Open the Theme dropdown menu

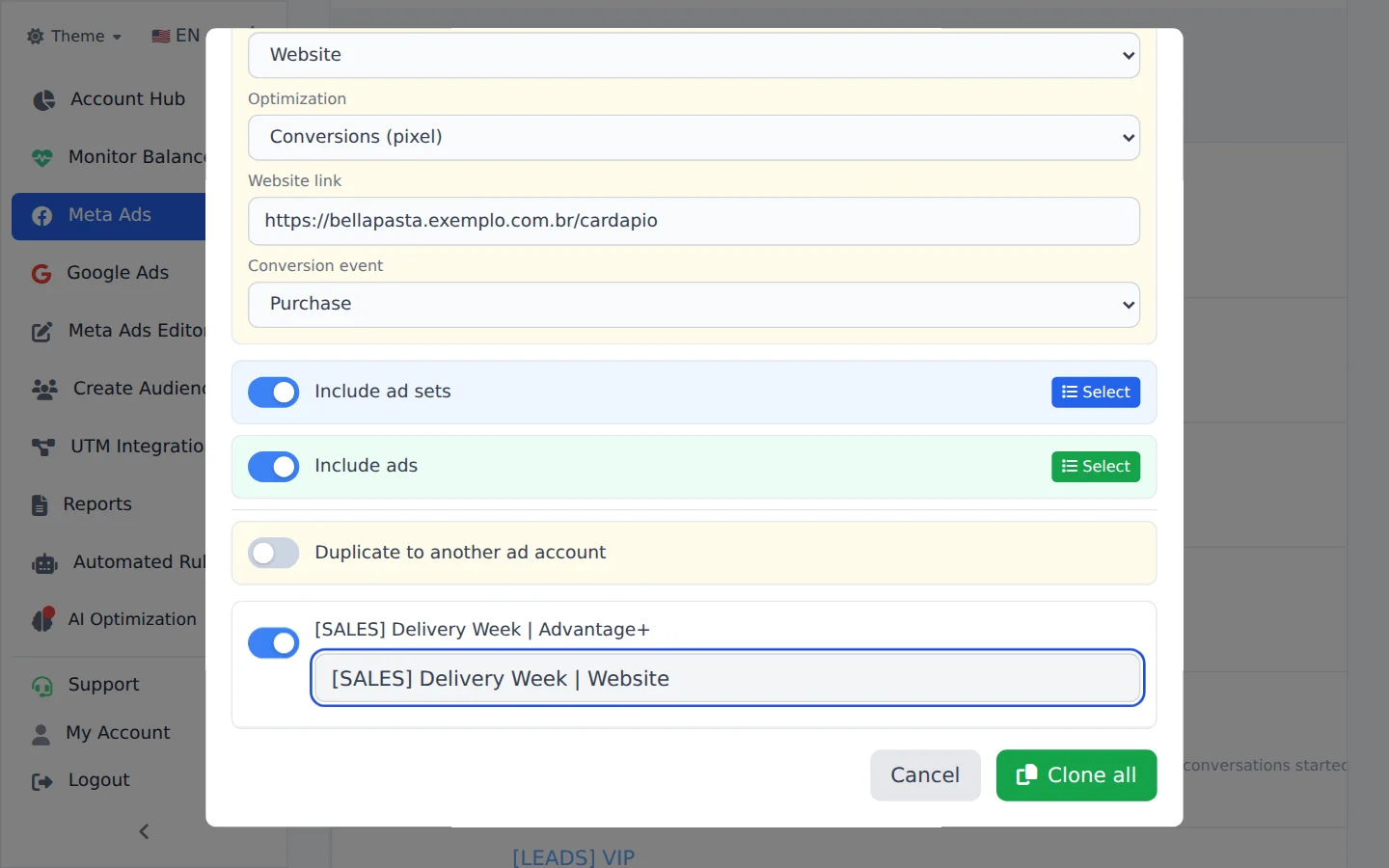(74, 37)
